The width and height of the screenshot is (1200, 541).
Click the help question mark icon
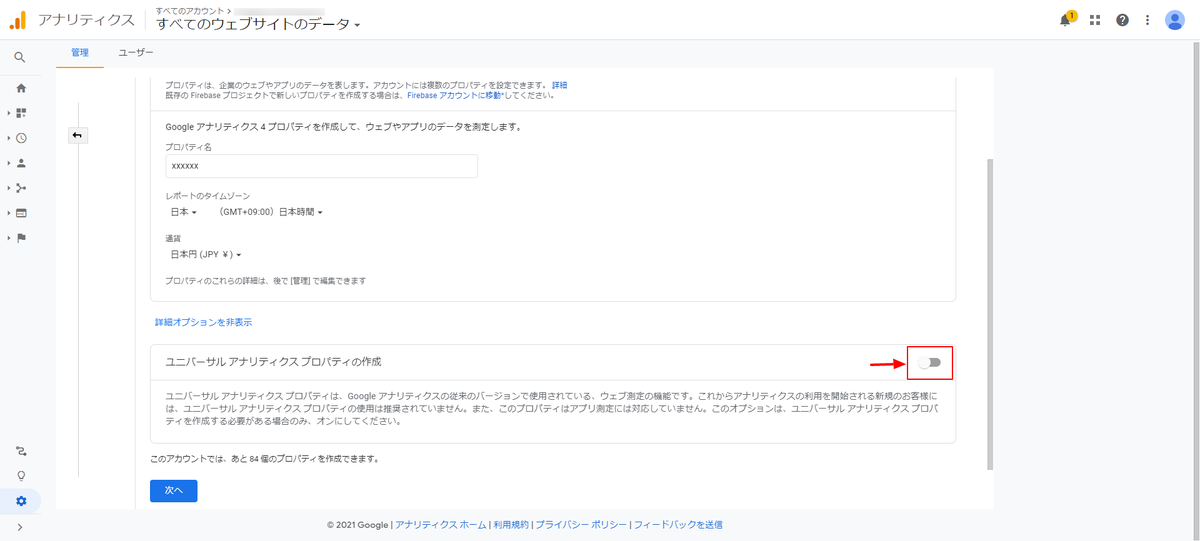pyautogui.click(x=1122, y=20)
